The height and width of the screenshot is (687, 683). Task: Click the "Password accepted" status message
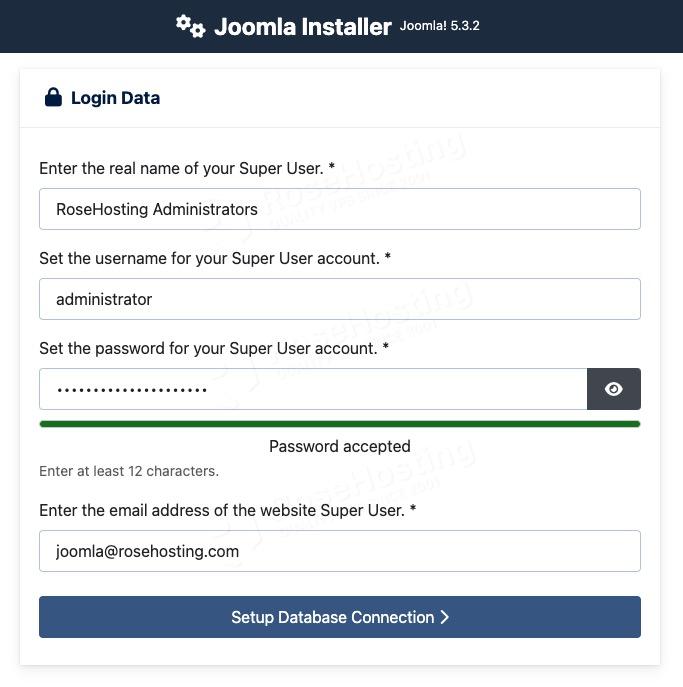tap(340, 446)
